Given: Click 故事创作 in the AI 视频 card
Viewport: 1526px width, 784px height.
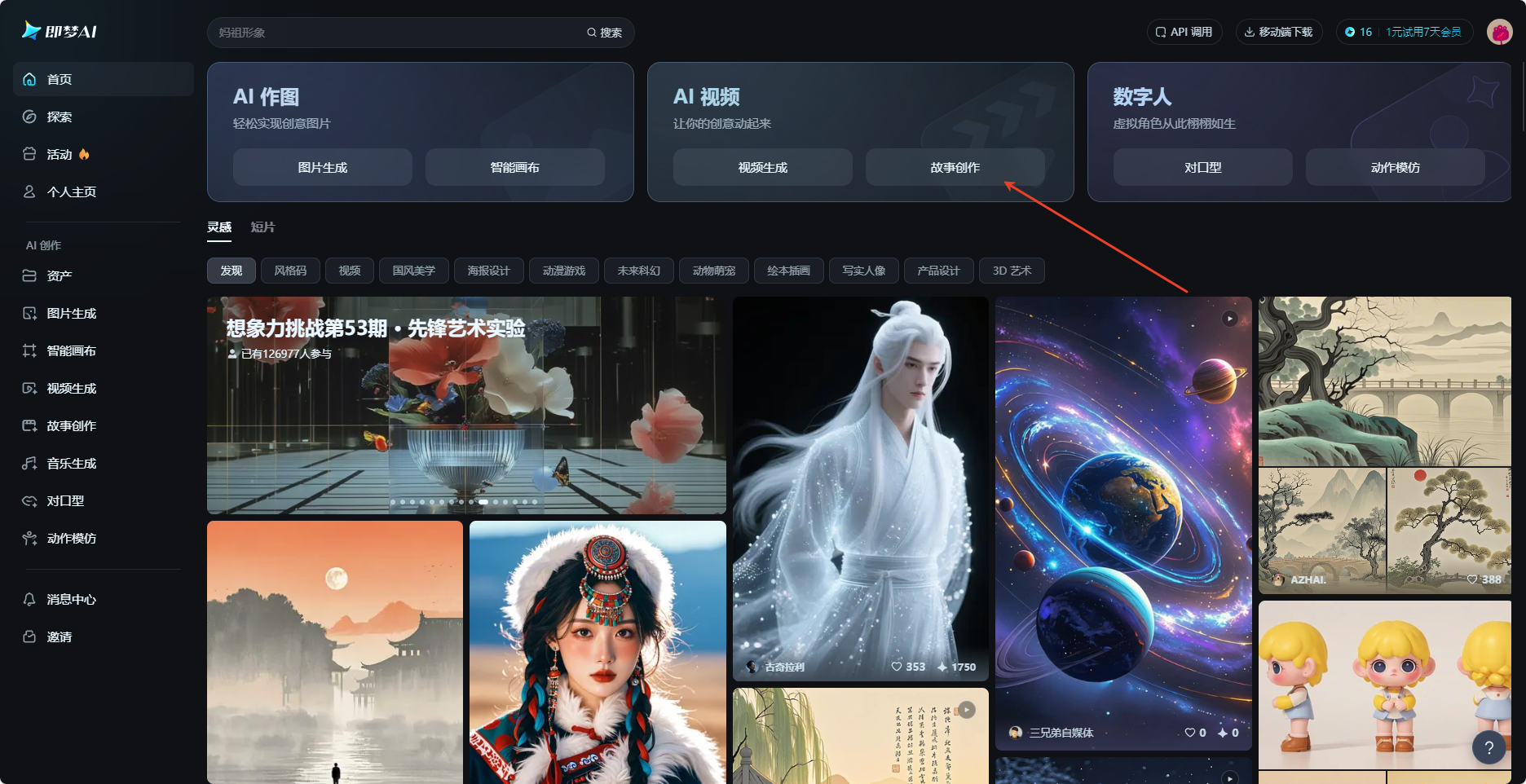Looking at the screenshot, I should point(955,167).
